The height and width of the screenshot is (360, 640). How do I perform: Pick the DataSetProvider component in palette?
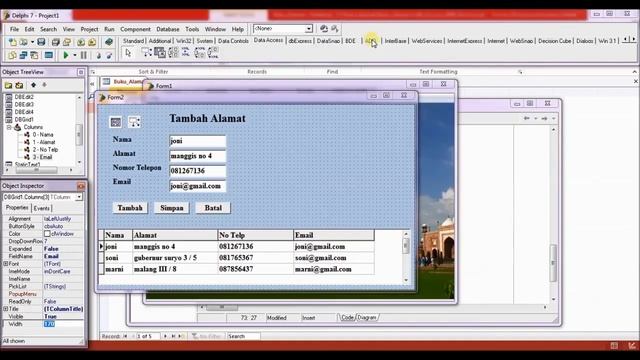(x=173, y=53)
